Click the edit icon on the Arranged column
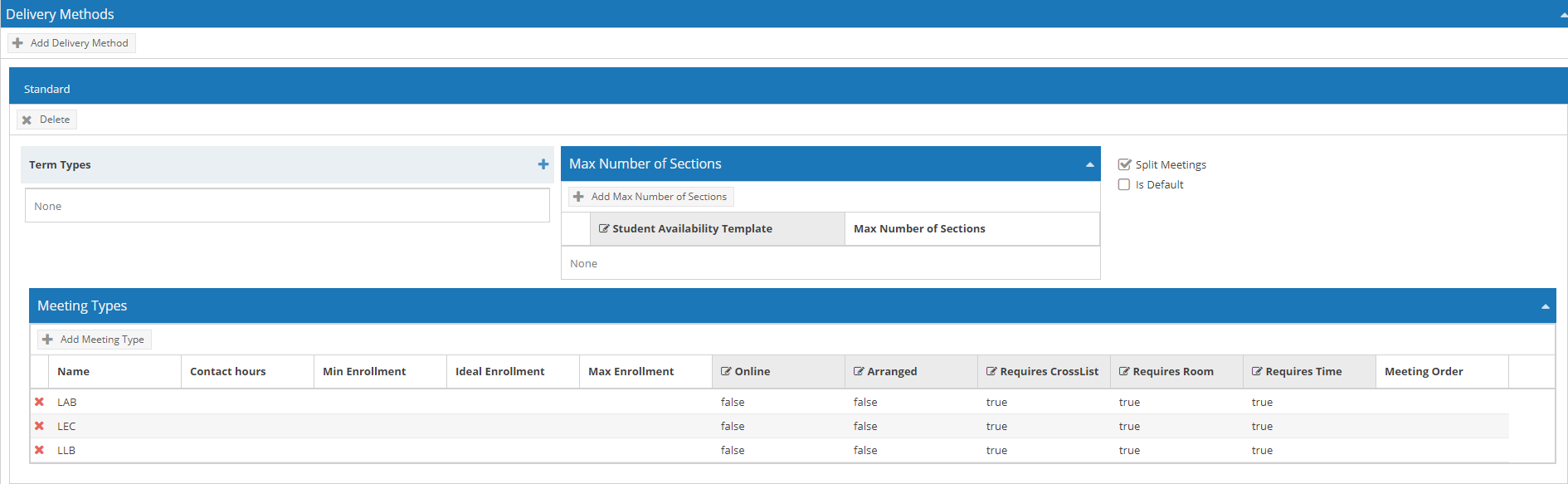 859,371
